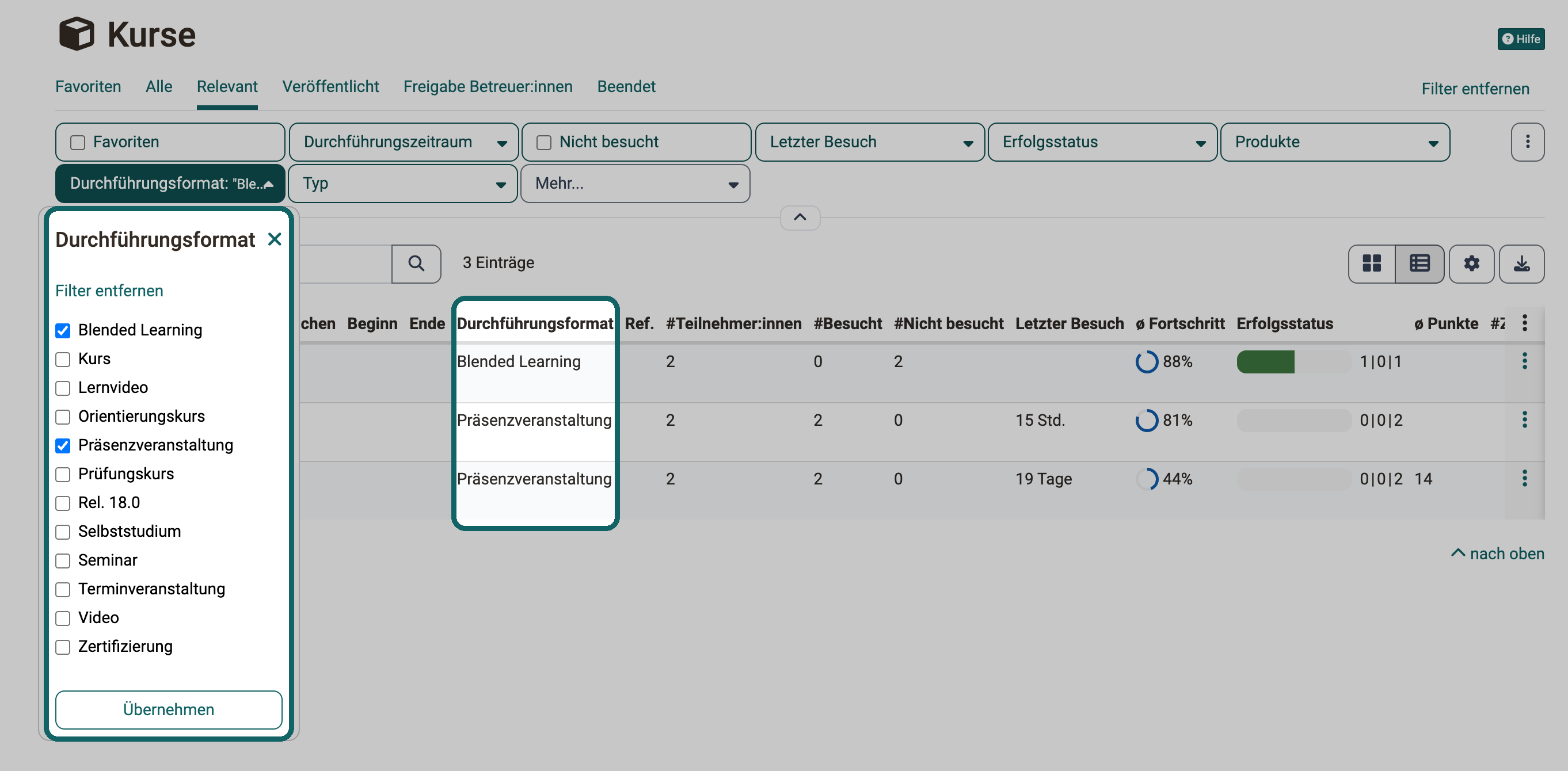The image size is (1568, 771).
Task: Switch to table list view
Action: 1419,264
